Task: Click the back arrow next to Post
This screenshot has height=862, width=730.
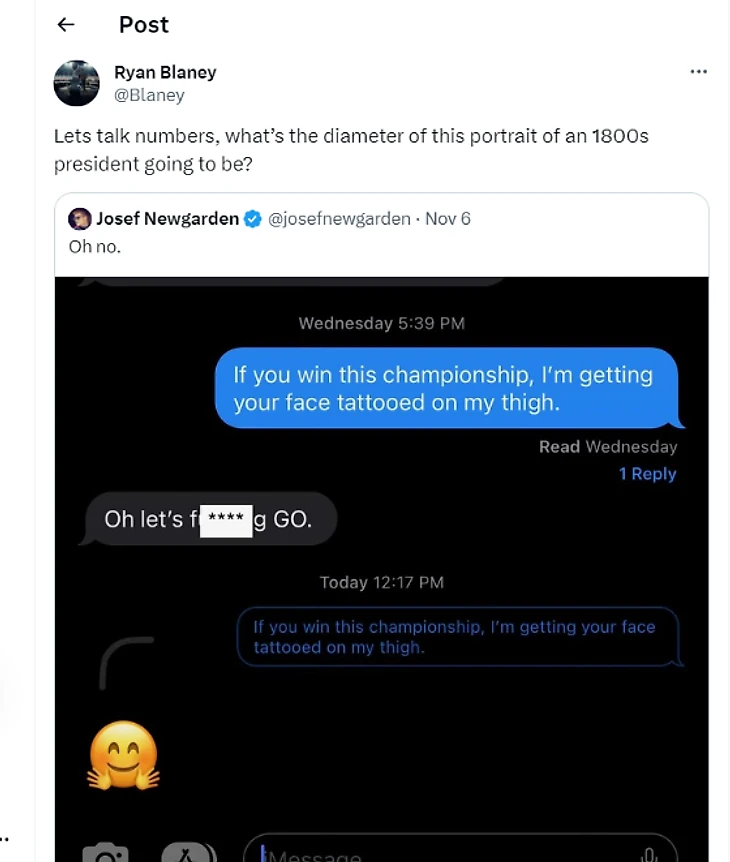Action: coord(66,25)
